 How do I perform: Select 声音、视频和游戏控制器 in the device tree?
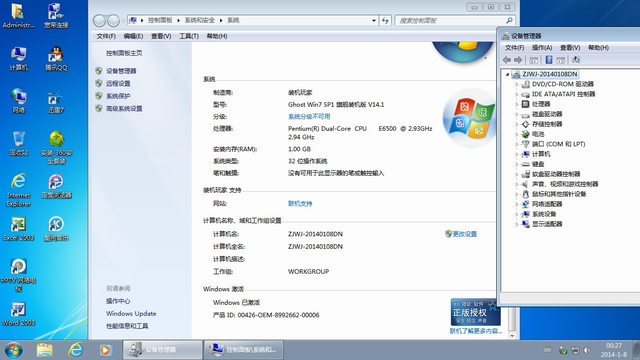point(565,184)
